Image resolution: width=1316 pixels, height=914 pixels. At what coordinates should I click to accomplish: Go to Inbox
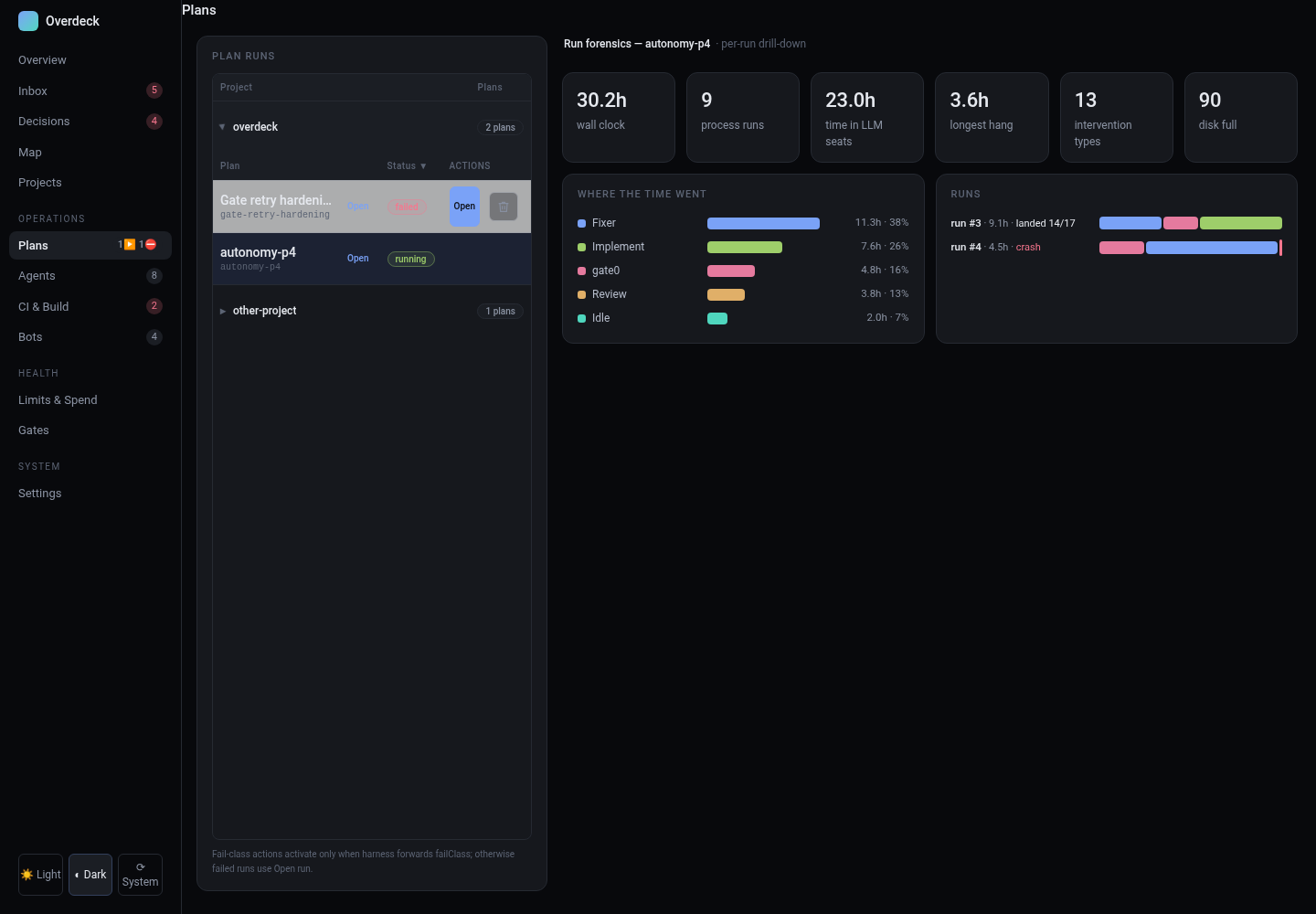tap(90, 90)
